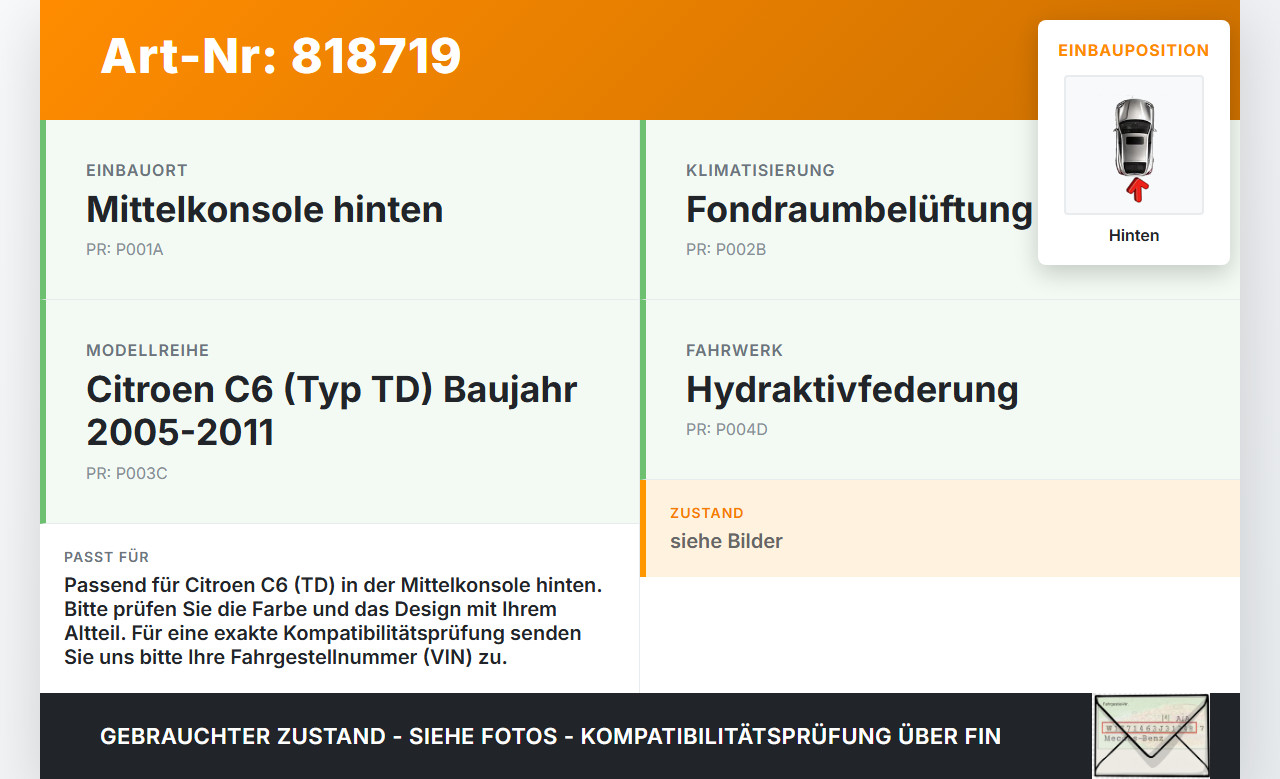Click PR: P003C code
Viewport: 1280px width, 779px height.
[x=127, y=474]
